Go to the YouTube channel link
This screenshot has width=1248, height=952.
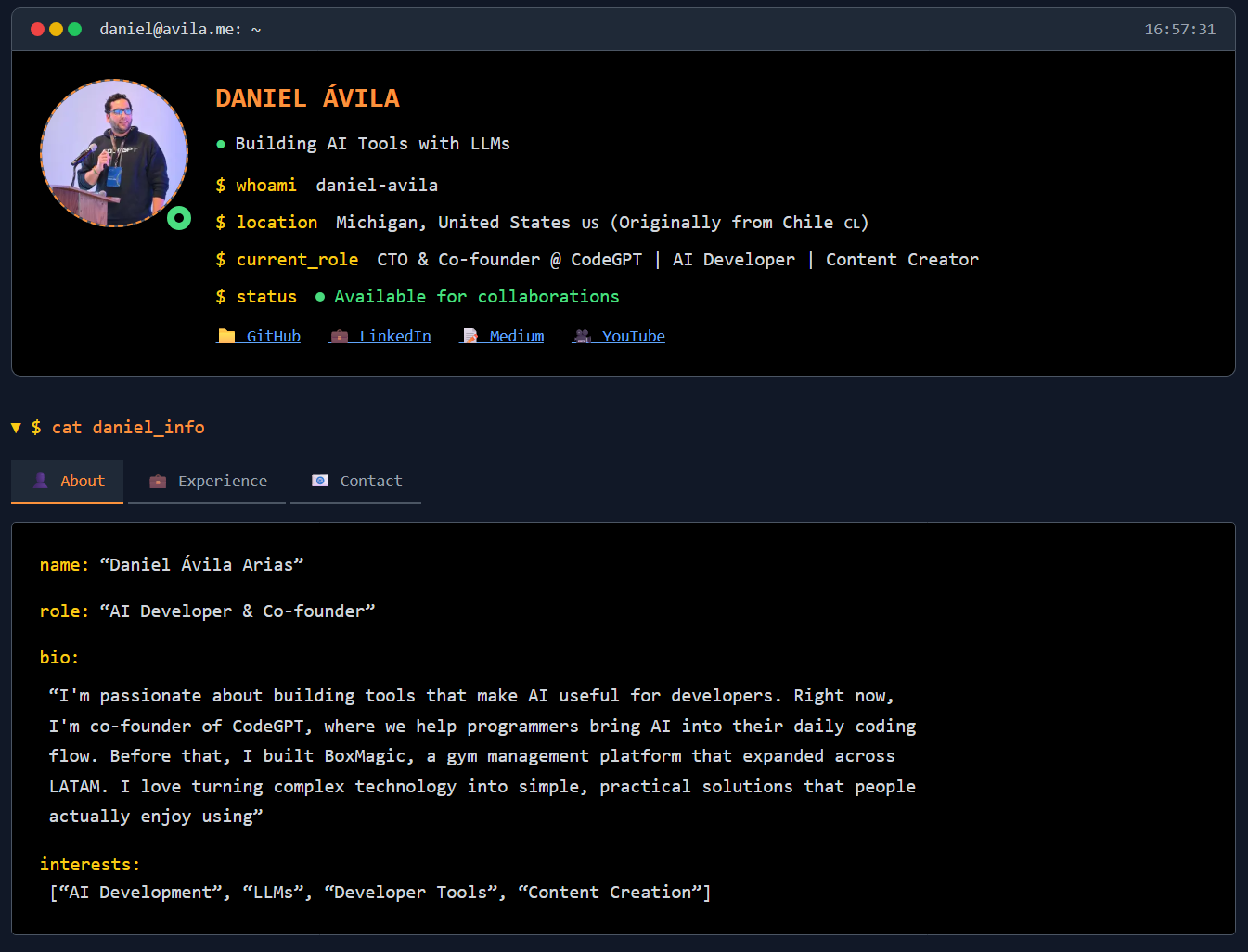point(633,336)
